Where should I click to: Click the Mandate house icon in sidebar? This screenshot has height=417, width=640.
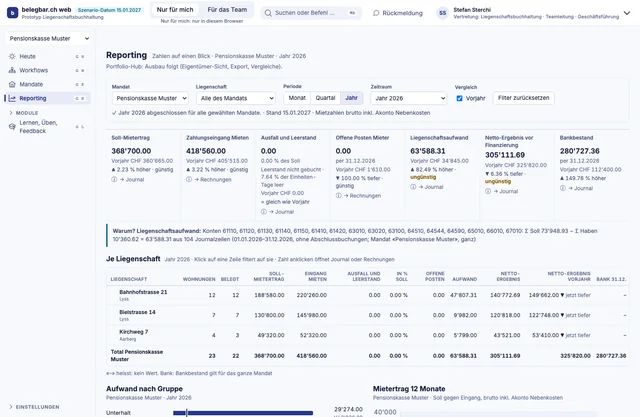[12, 84]
